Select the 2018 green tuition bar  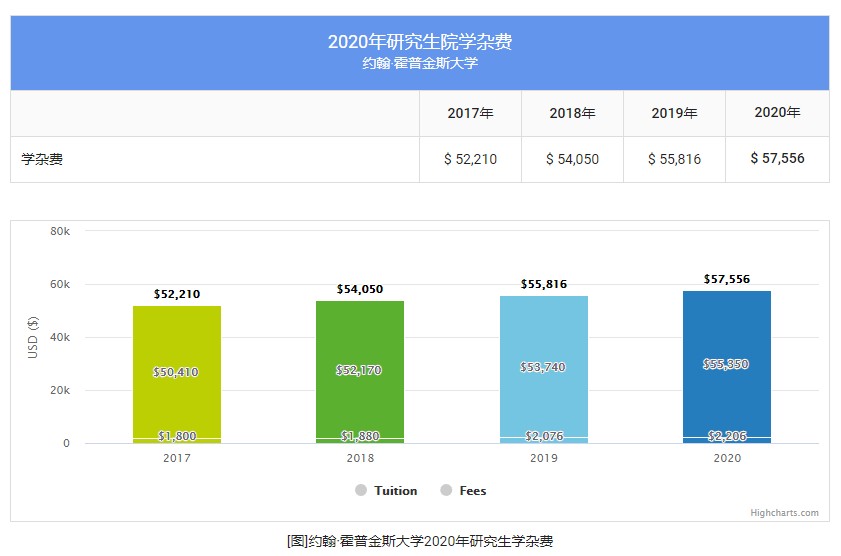[360, 340]
